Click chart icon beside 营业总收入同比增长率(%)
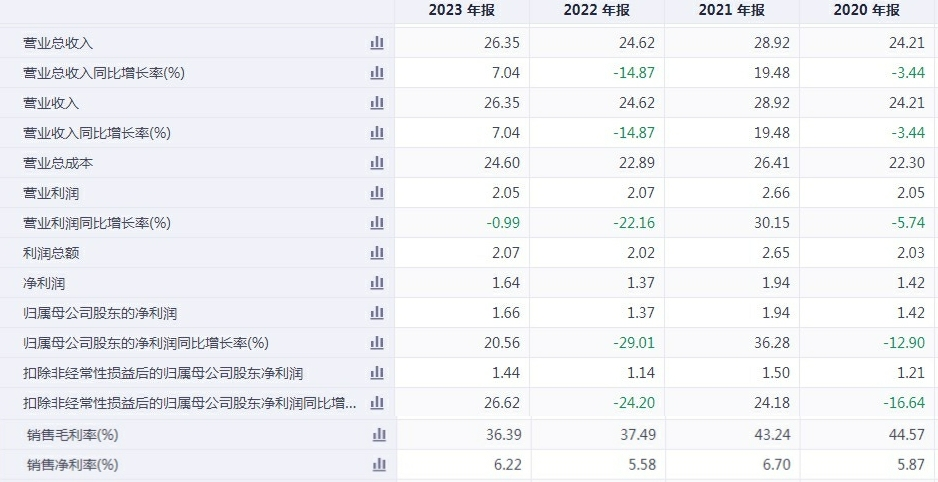The image size is (938, 482). pos(377,72)
